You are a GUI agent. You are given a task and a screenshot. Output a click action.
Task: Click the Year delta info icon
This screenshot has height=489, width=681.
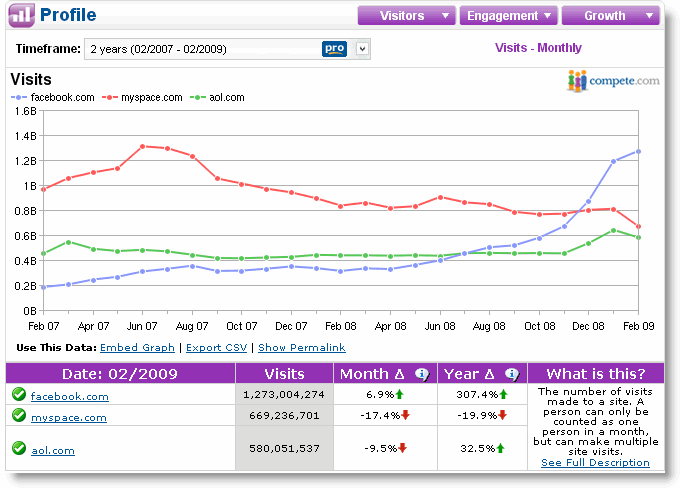512,374
